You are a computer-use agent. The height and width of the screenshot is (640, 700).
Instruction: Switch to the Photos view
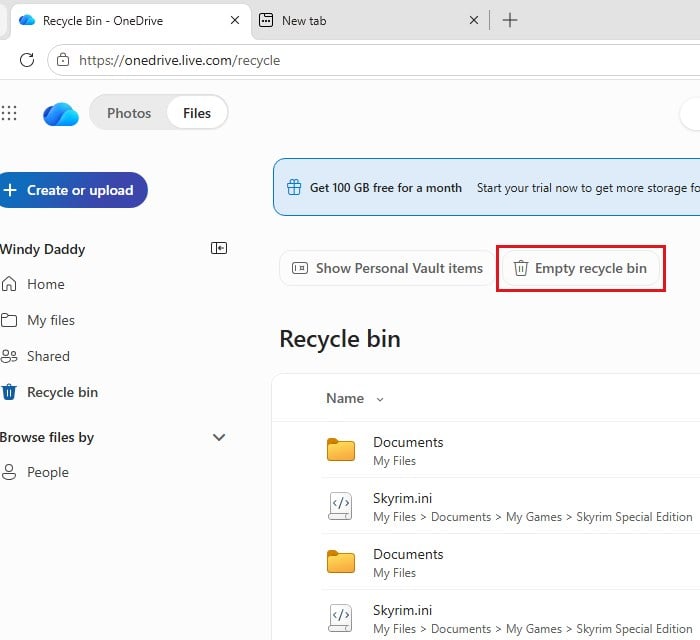pyautogui.click(x=129, y=113)
